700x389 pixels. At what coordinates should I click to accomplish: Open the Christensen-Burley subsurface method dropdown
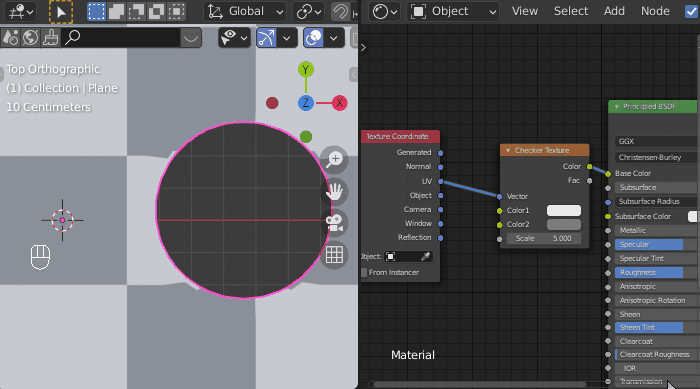(655, 157)
